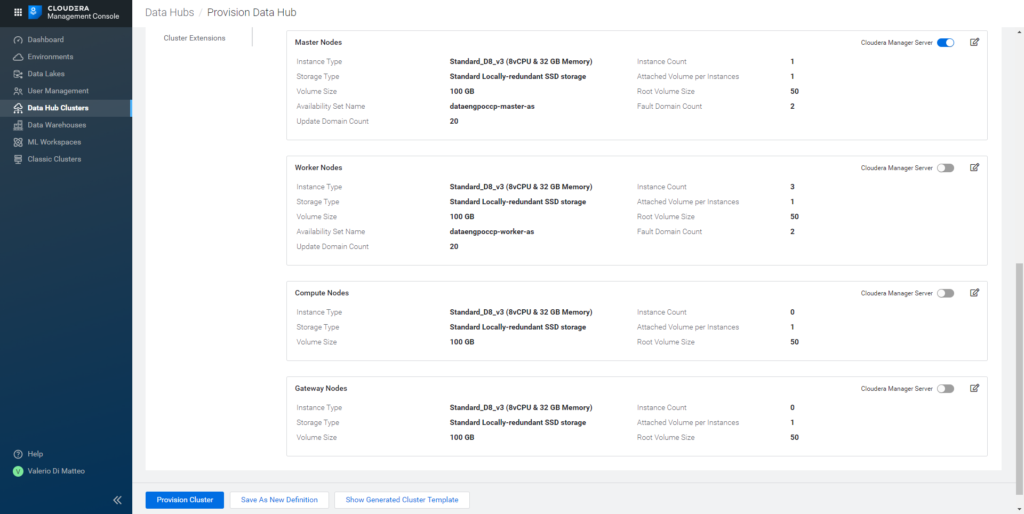Screen dimensions: 1024x514
Task: Click the Data Hubs breadcrumb link
Action: (168, 12)
